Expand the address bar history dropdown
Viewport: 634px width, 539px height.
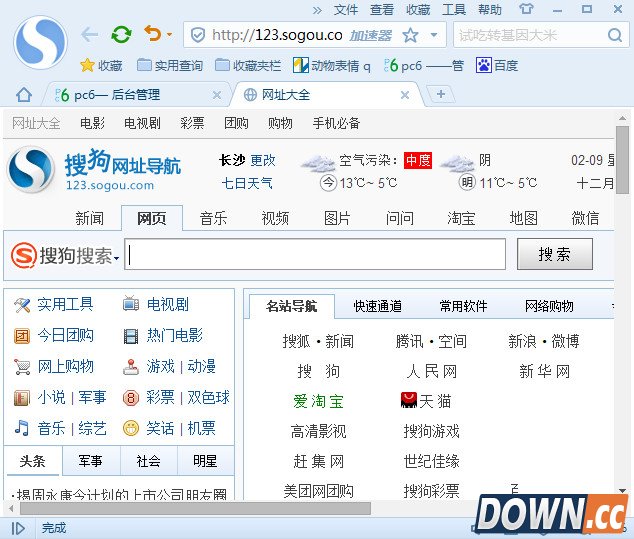tap(434, 35)
